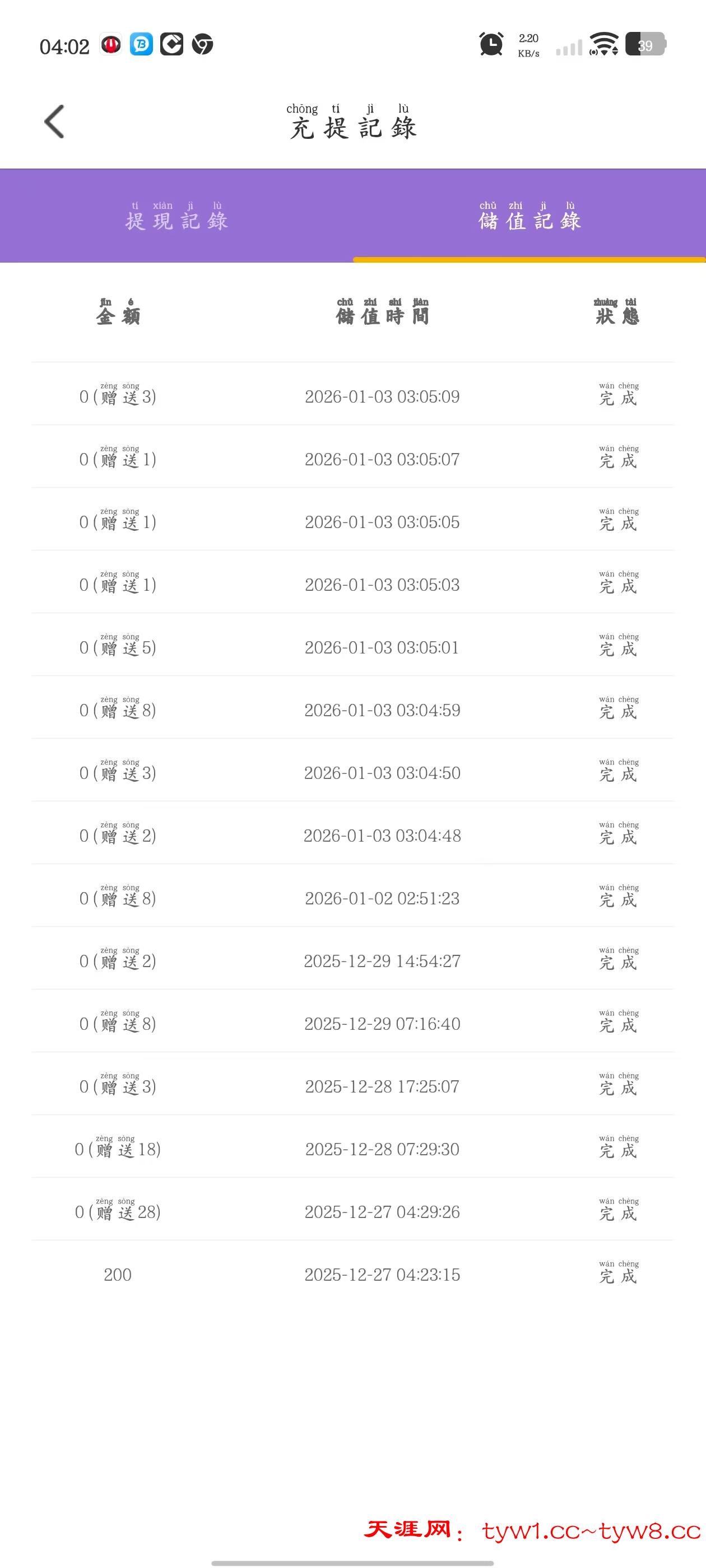Tap the 贈送28 record amount
Screen dimensions: 706x1568
[x=118, y=1212]
